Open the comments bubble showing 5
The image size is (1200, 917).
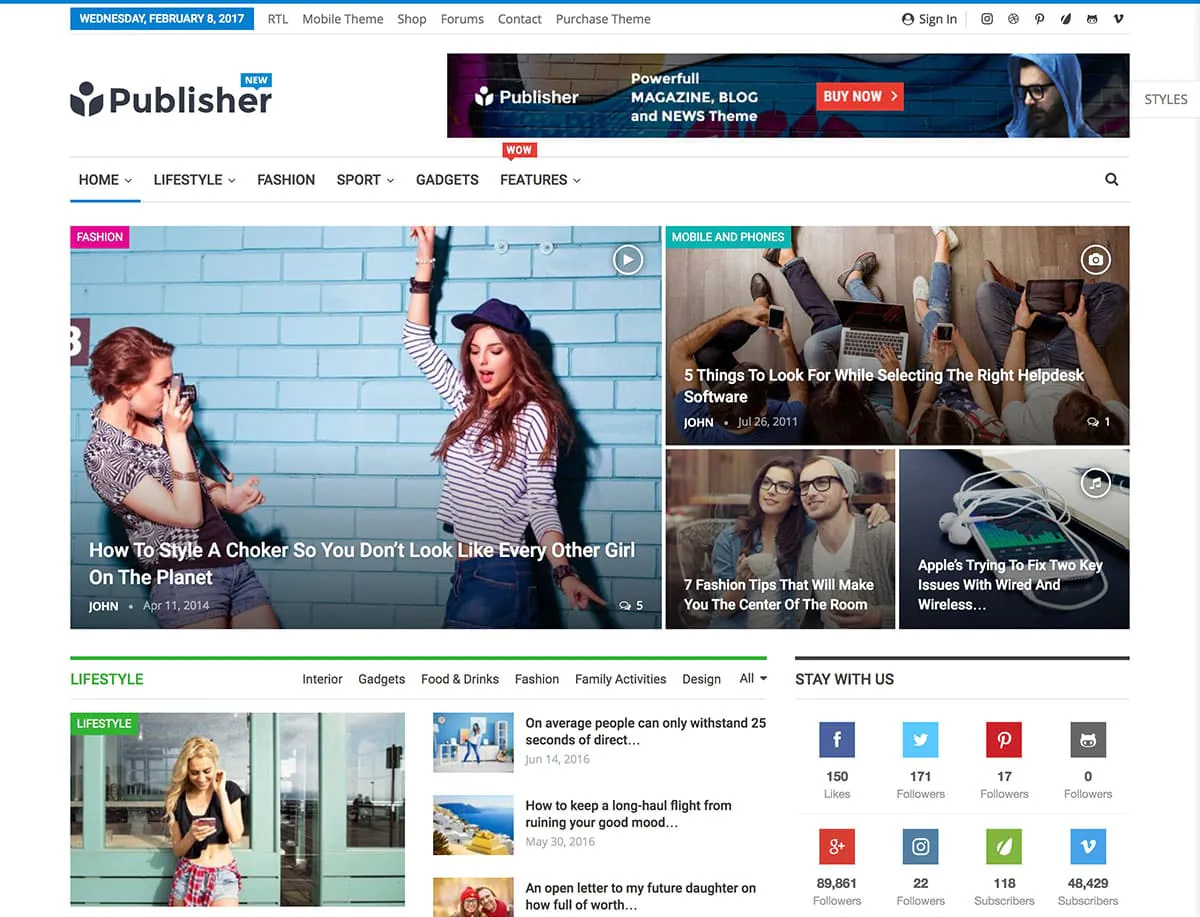(x=631, y=605)
